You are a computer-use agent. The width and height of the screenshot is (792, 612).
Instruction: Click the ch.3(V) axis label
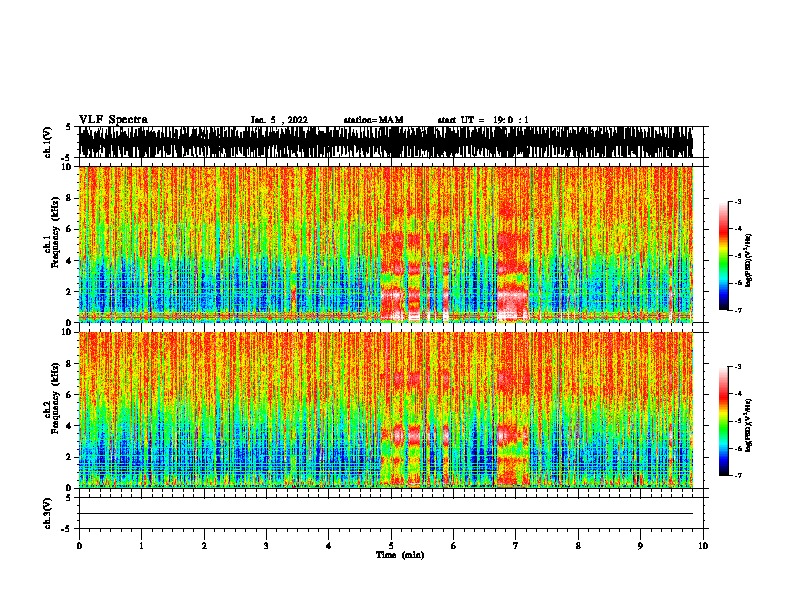(x=47, y=513)
